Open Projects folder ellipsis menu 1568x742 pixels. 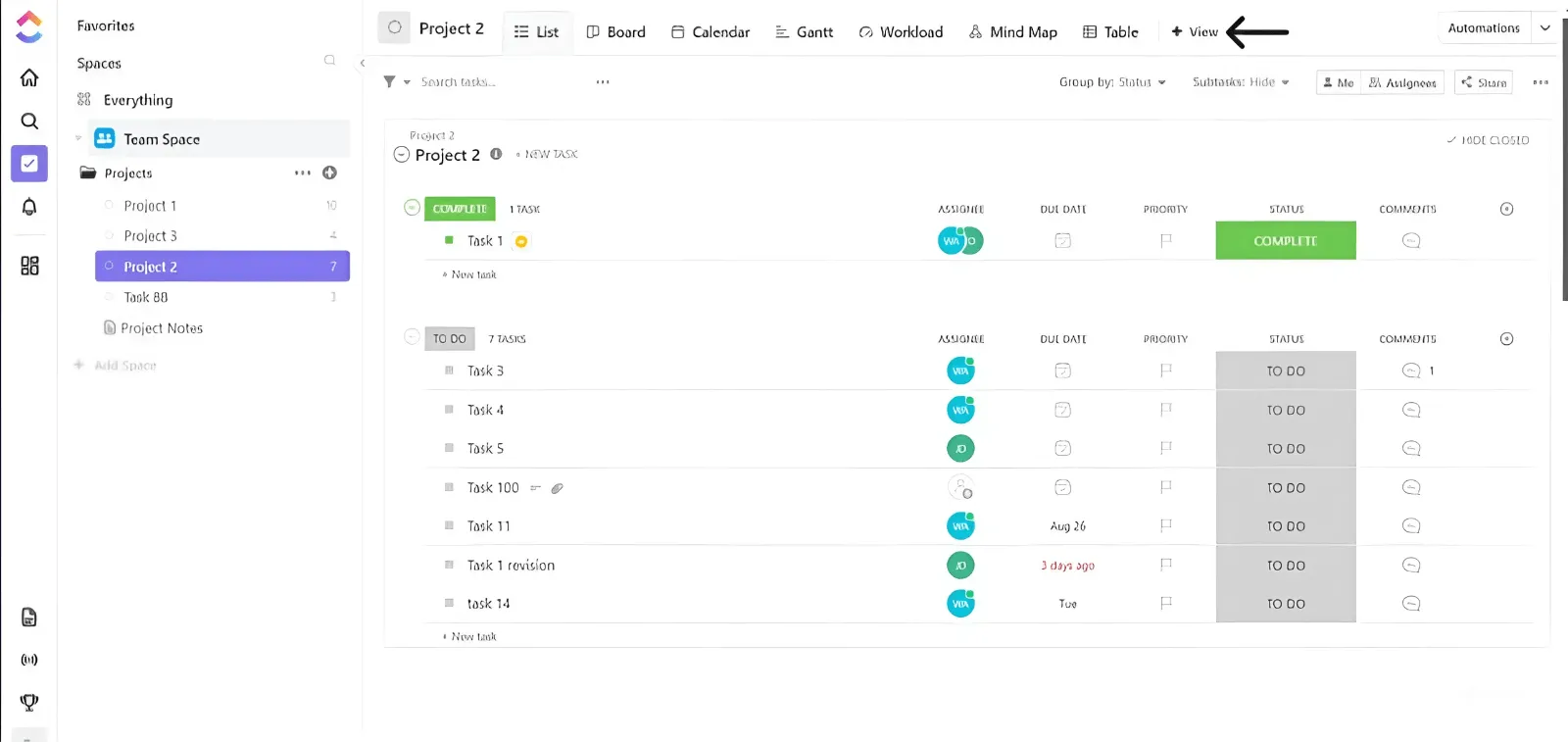coord(302,173)
